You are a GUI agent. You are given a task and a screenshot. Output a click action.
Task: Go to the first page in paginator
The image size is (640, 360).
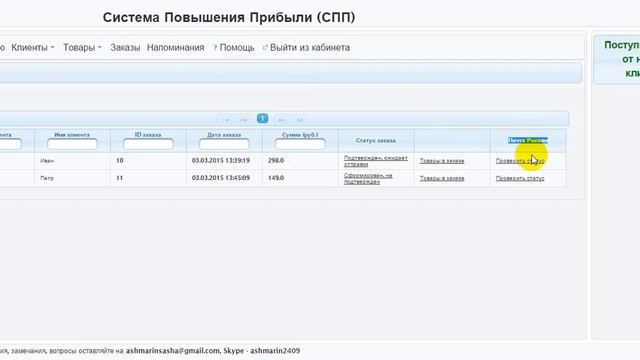click(x=225, y=120)
